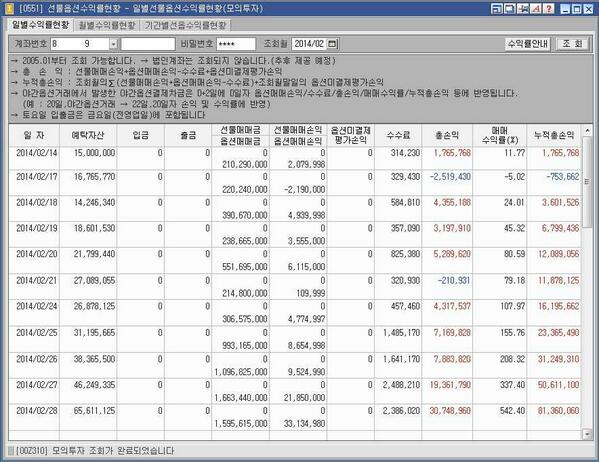Click the window layout icon in the title bar

pyautogui.click(x=496, y=9)
